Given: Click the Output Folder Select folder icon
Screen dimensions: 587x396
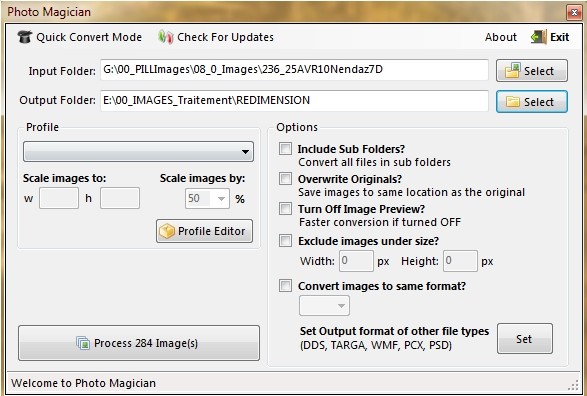Looking at the screenshot, I should click(513, 102).
